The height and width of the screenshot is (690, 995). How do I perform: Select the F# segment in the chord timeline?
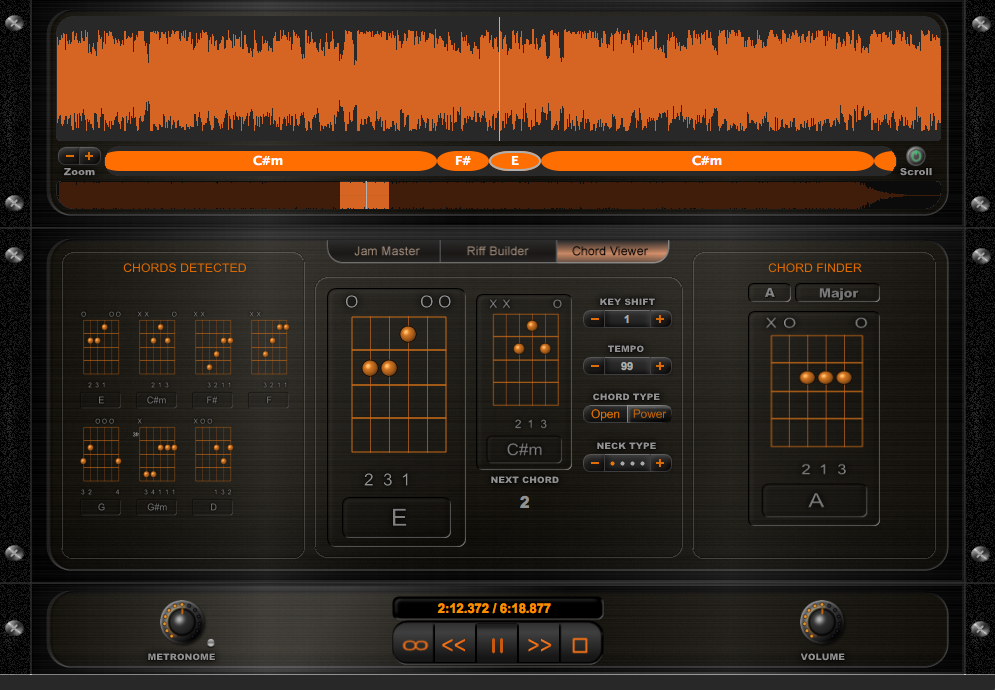point(462,160)
